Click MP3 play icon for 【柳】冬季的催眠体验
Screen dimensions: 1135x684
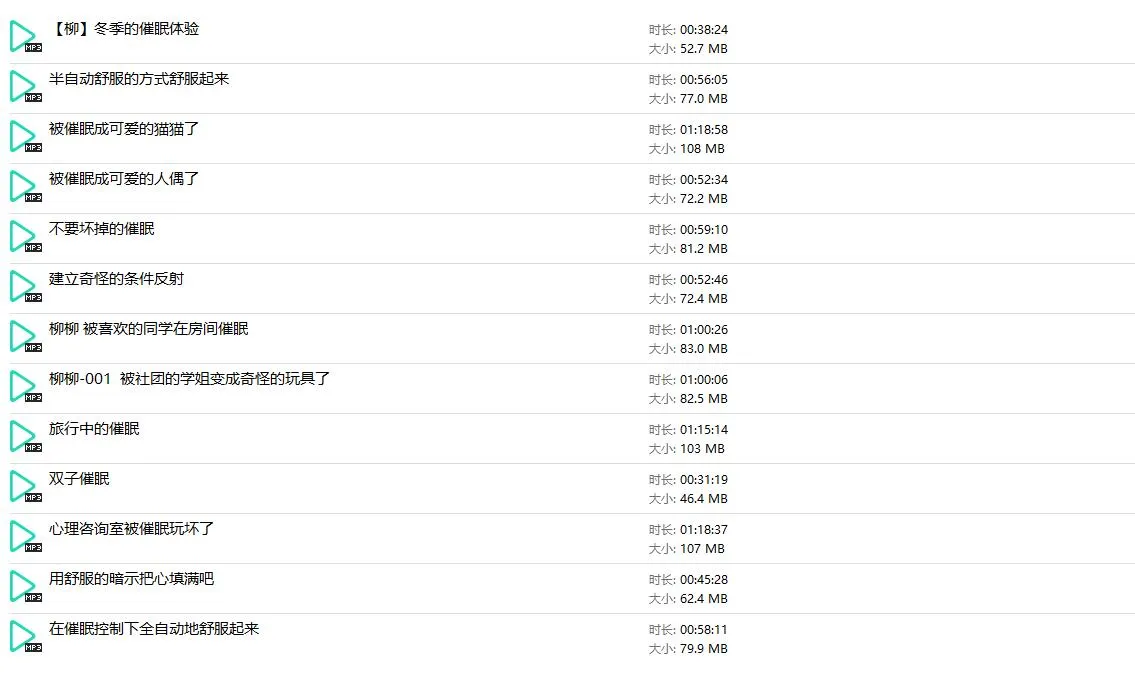pyautogui.click(x=24, y=36)
